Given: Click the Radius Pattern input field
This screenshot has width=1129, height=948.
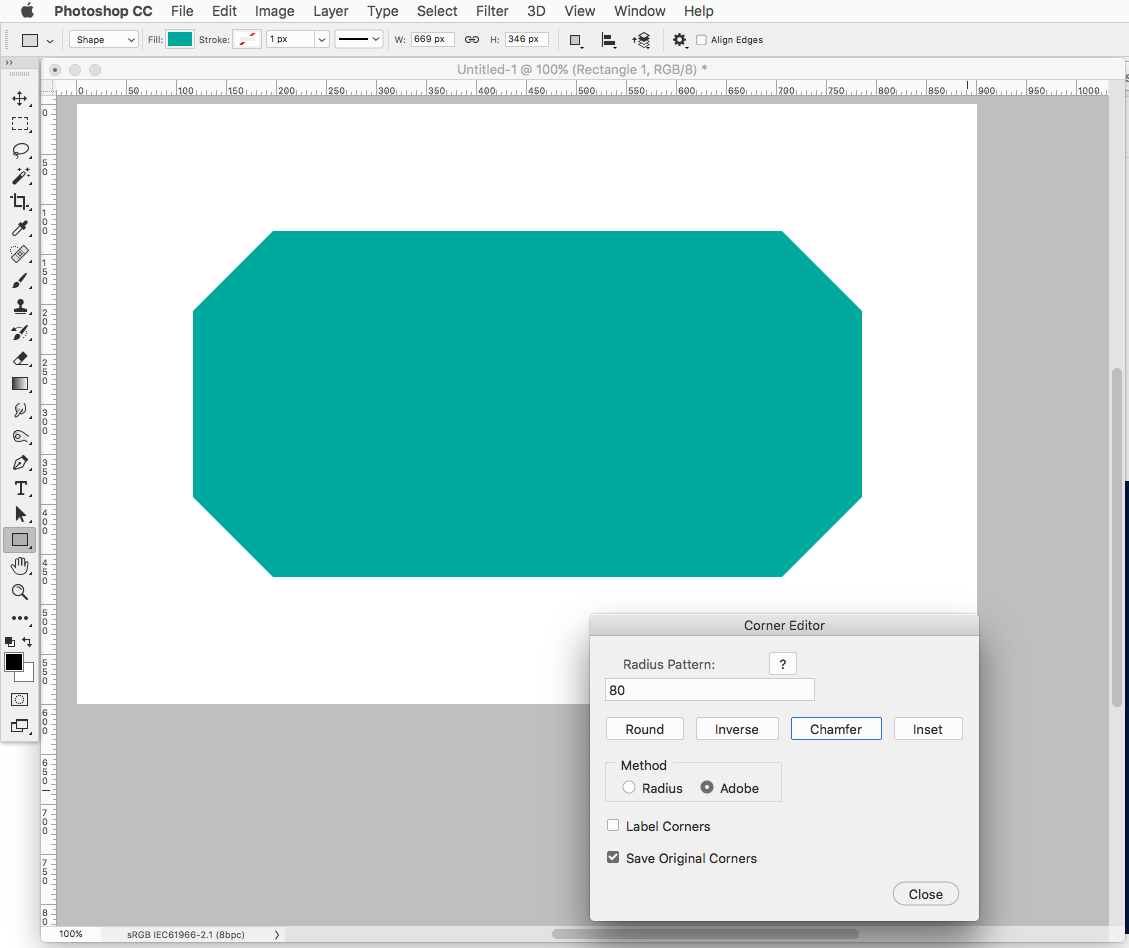Looking at the screenshot, I should tap(709, 689).
